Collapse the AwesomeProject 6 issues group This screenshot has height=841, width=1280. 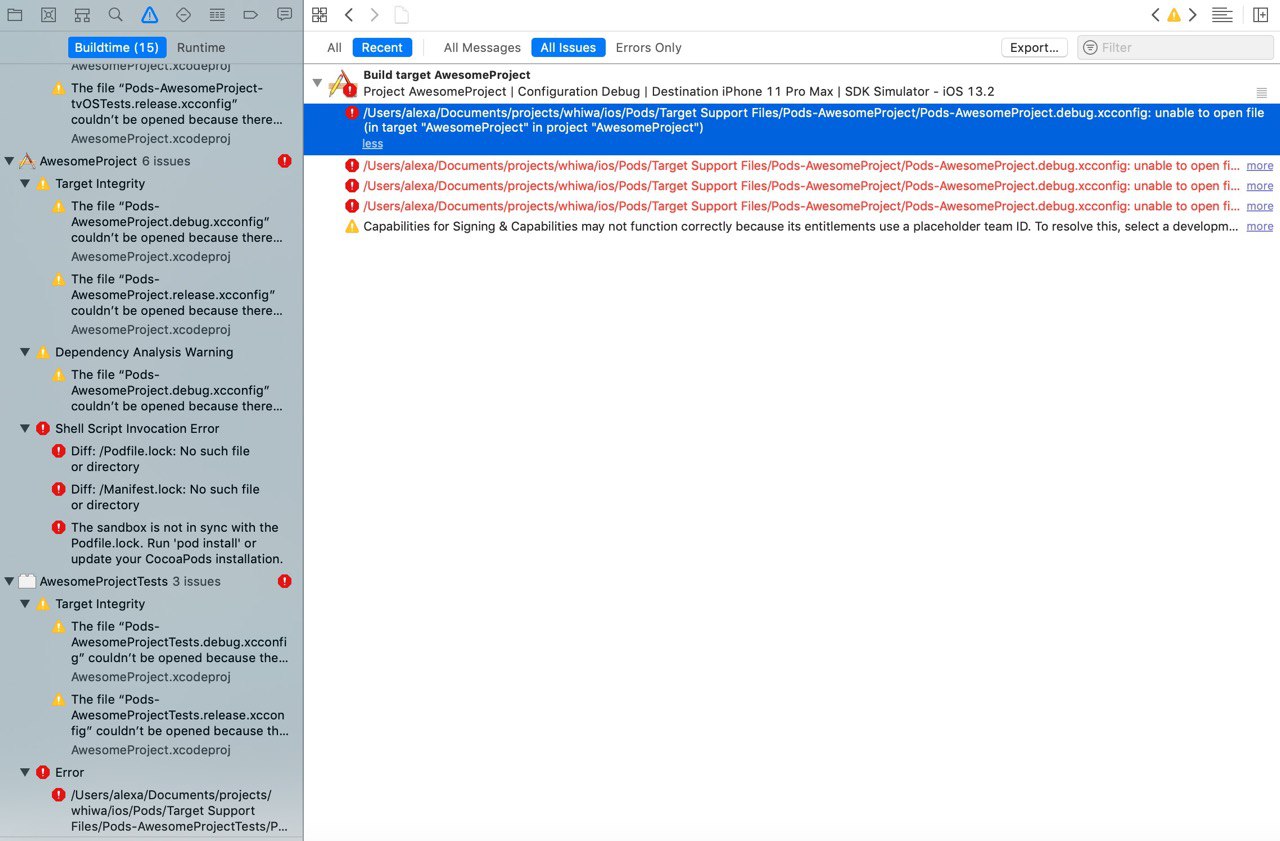(10, 161)
